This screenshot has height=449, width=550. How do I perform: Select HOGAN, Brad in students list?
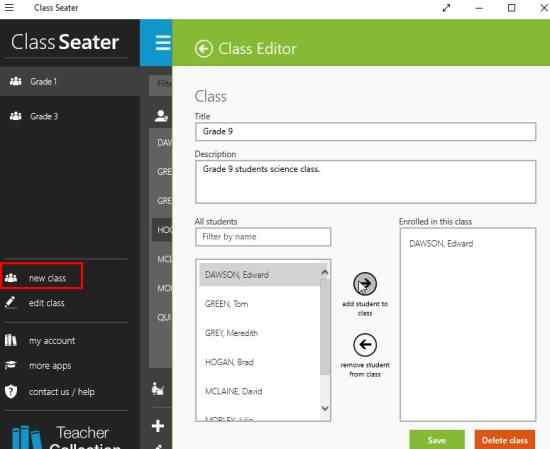click(x=260, y=362)
